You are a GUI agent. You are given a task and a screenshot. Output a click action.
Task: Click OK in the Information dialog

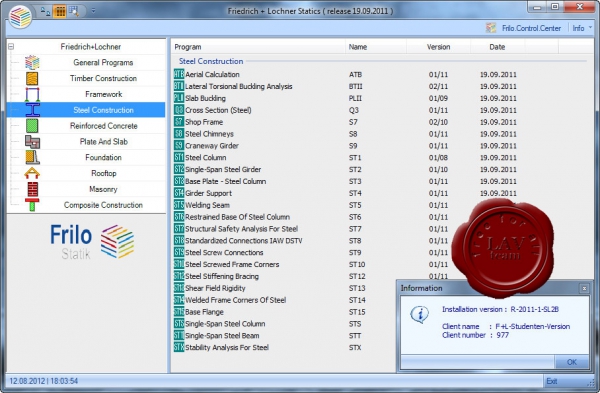pos(572,362)
